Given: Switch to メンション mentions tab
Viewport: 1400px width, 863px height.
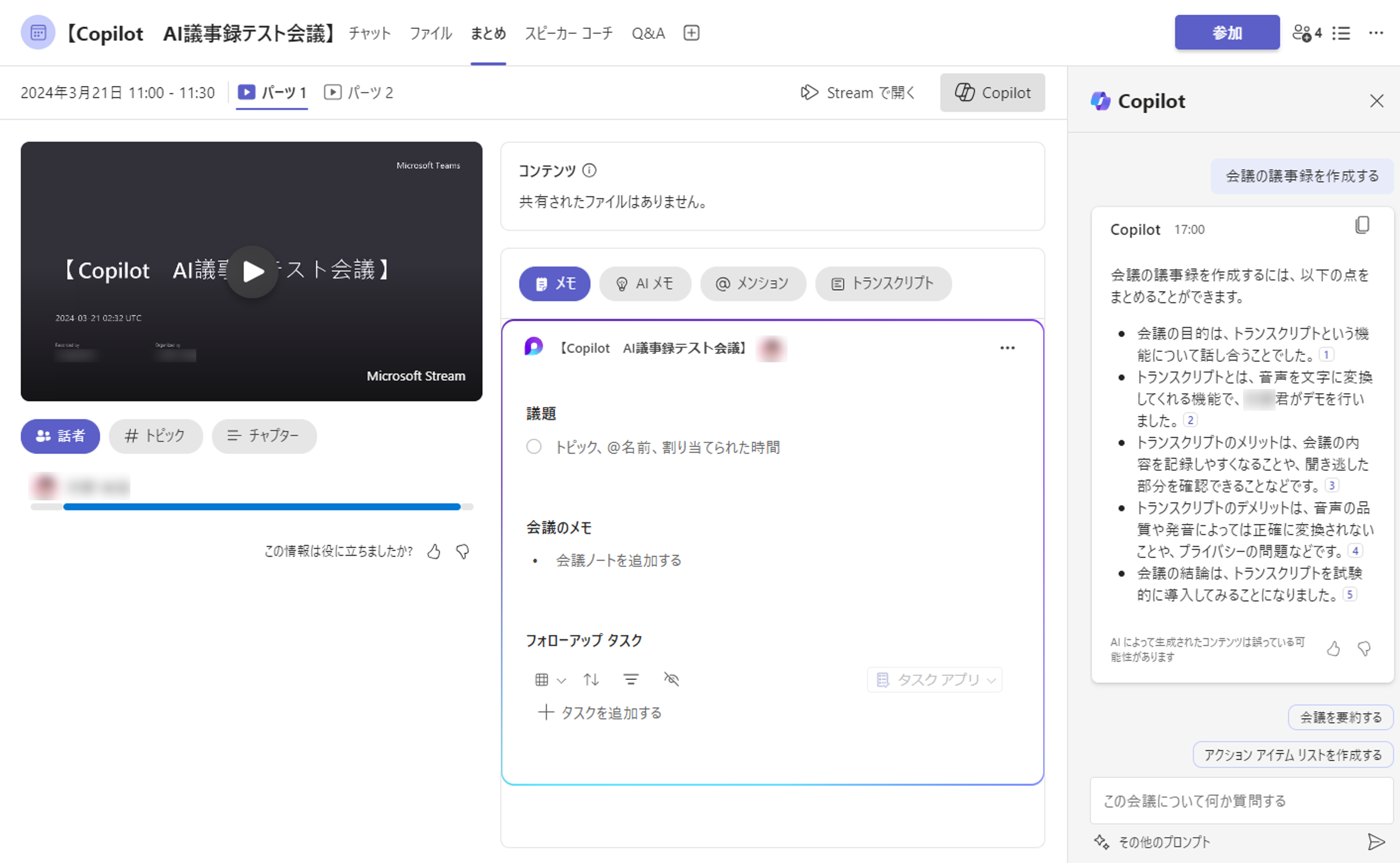Looking at the screenshot, I should (753, 284).
